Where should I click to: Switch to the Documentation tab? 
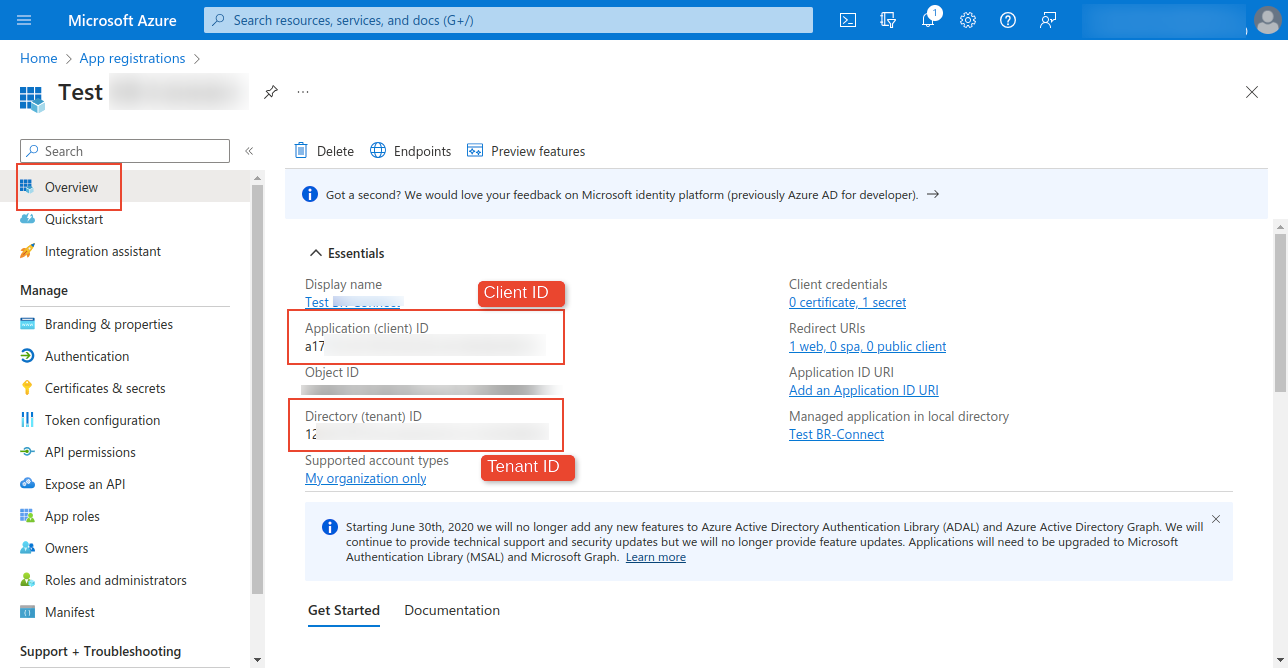pos(452,610)
